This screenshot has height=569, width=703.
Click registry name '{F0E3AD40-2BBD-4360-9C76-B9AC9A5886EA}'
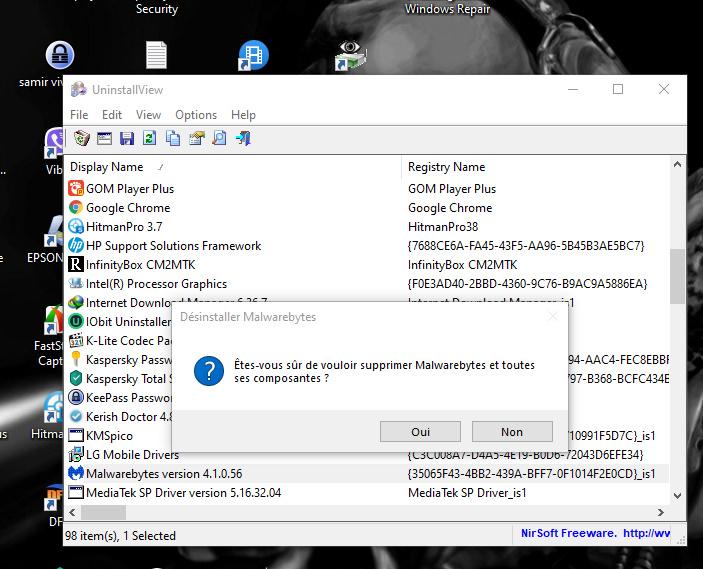[x=527, y=284]
